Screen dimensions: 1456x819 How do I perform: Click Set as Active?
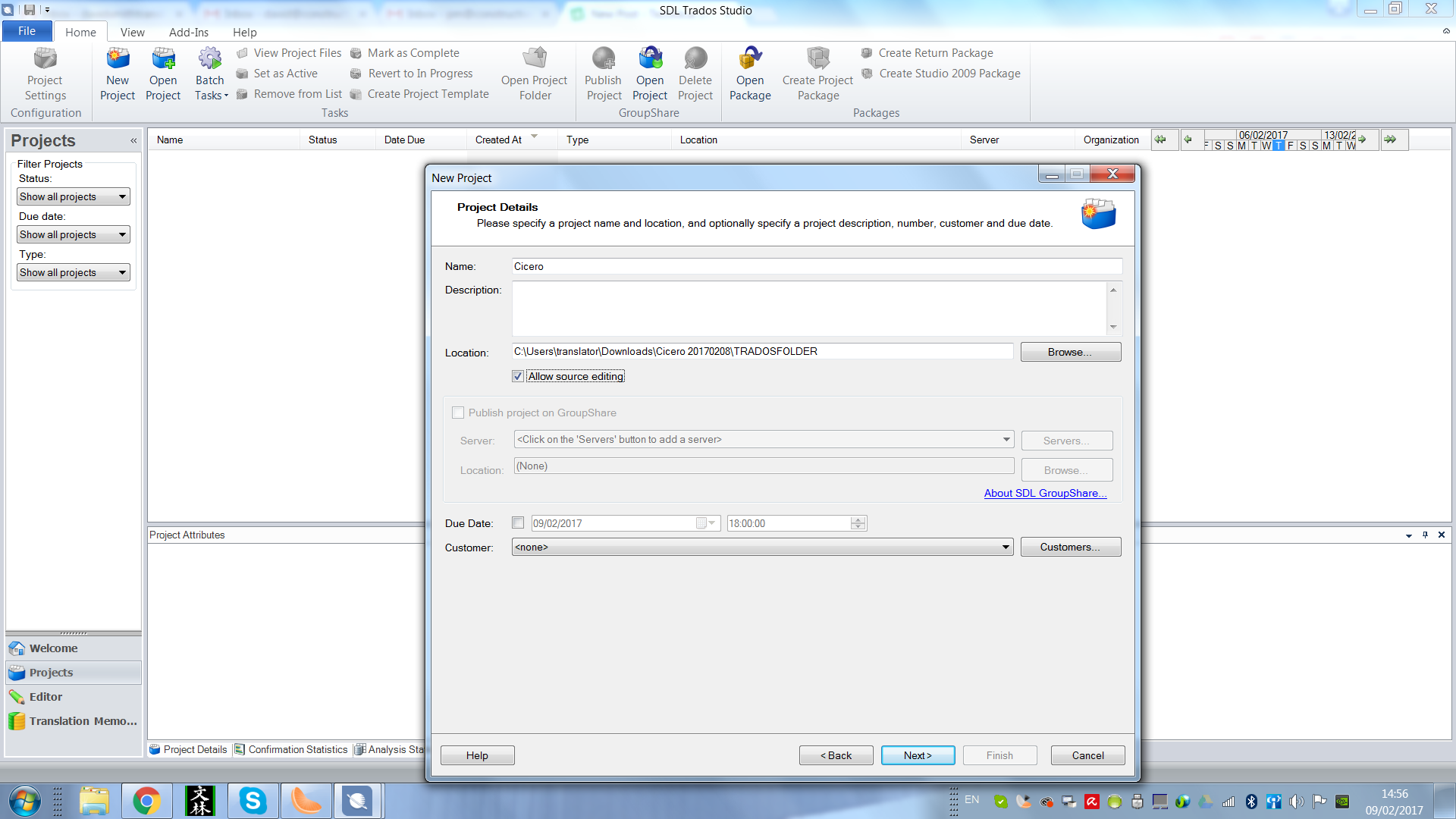(277, 74)
